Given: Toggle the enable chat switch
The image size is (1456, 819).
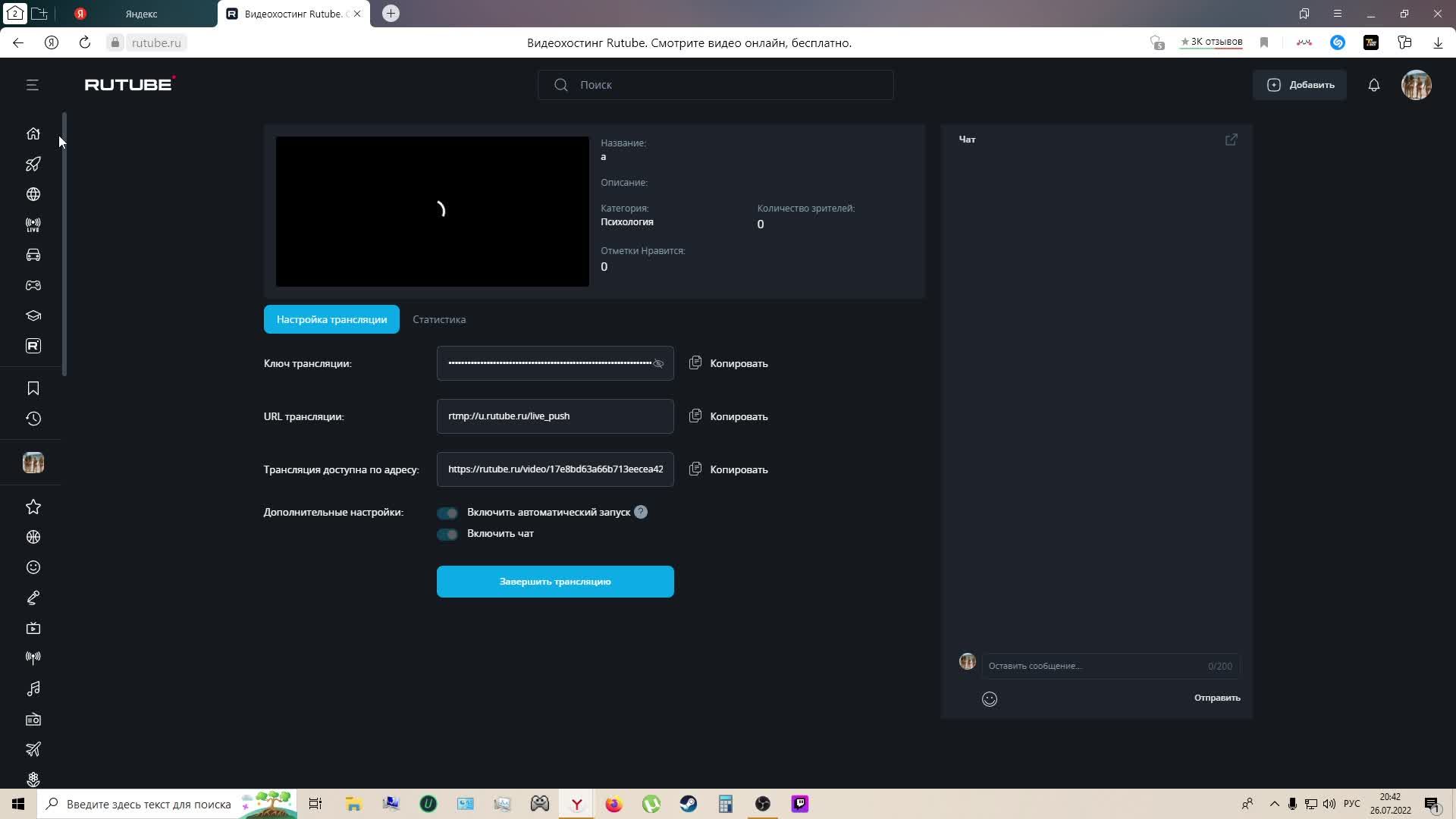Looking at the screenshot, I should coord(447,535).
